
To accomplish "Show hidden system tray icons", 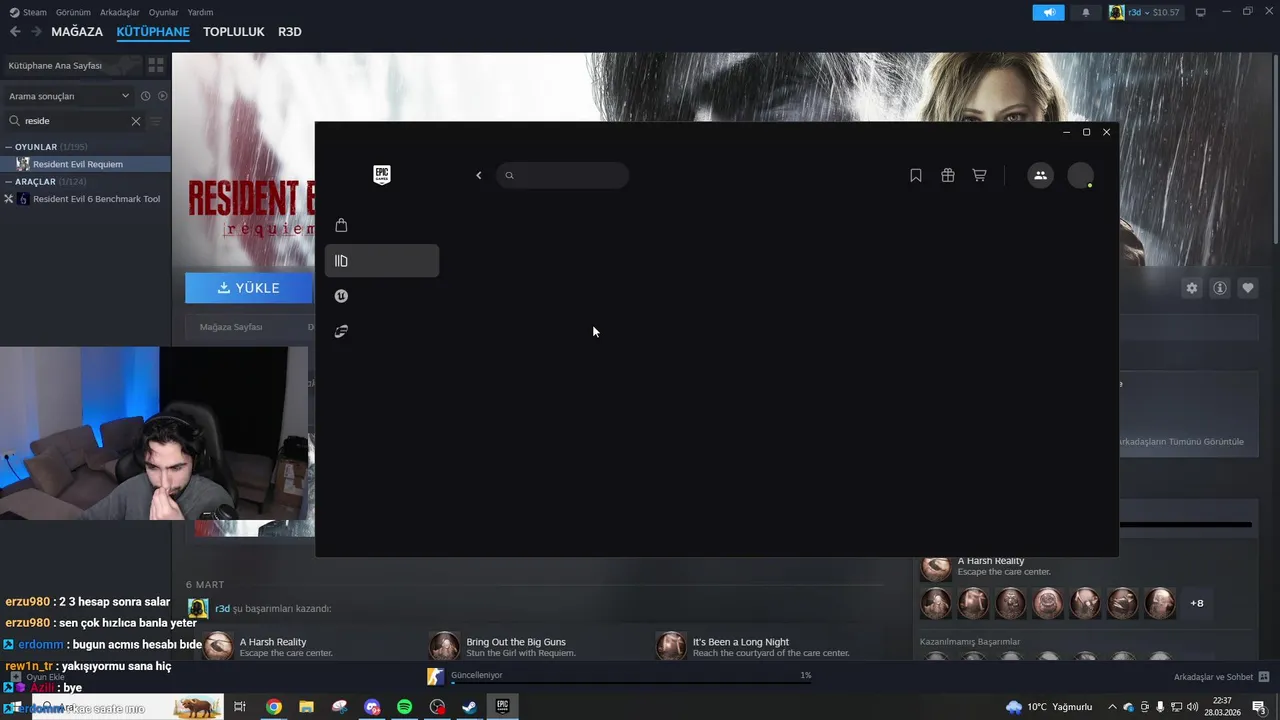I will tap(1112, 707).
